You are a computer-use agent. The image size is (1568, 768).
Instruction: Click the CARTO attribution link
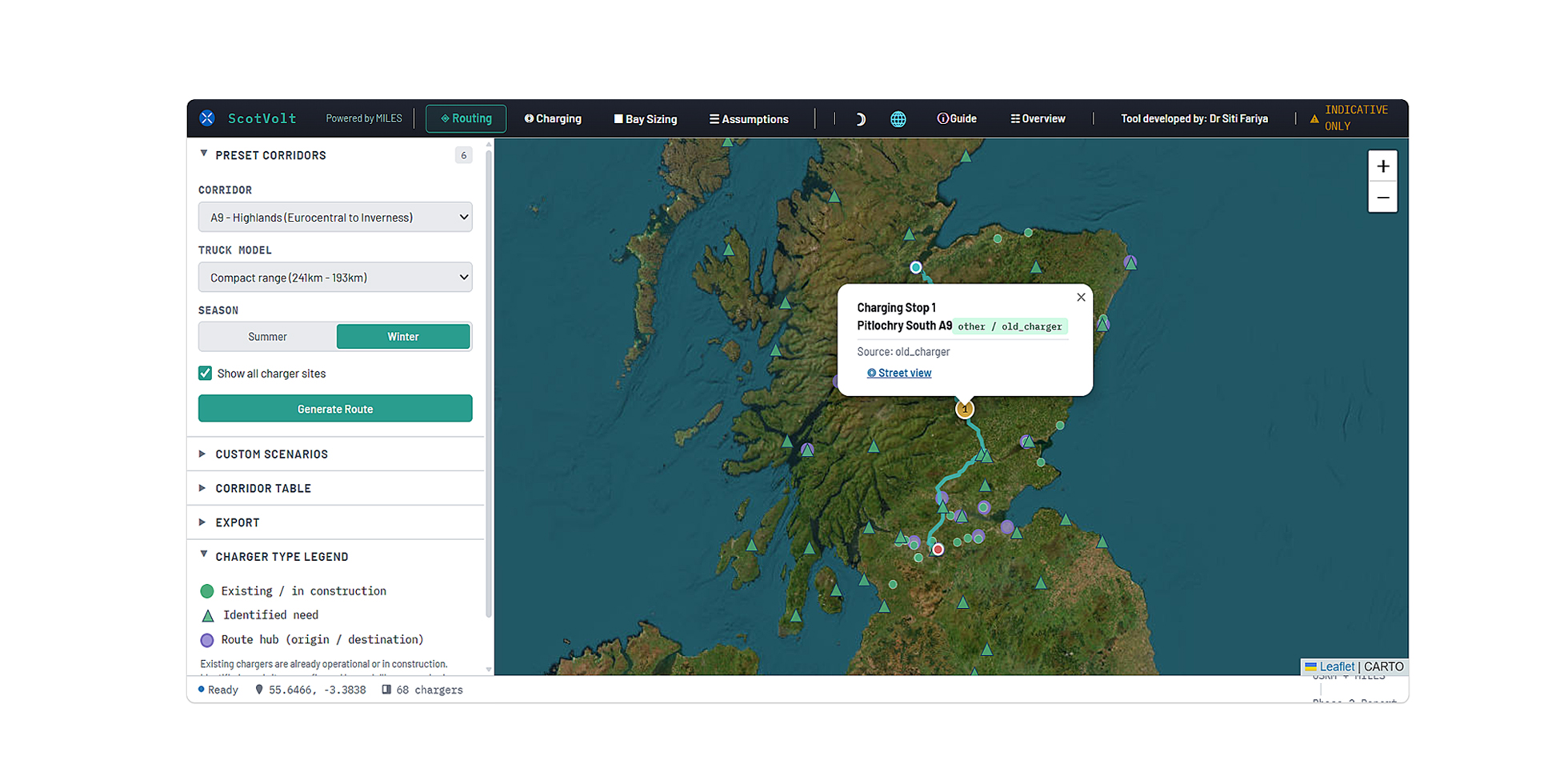point(1384,666)
